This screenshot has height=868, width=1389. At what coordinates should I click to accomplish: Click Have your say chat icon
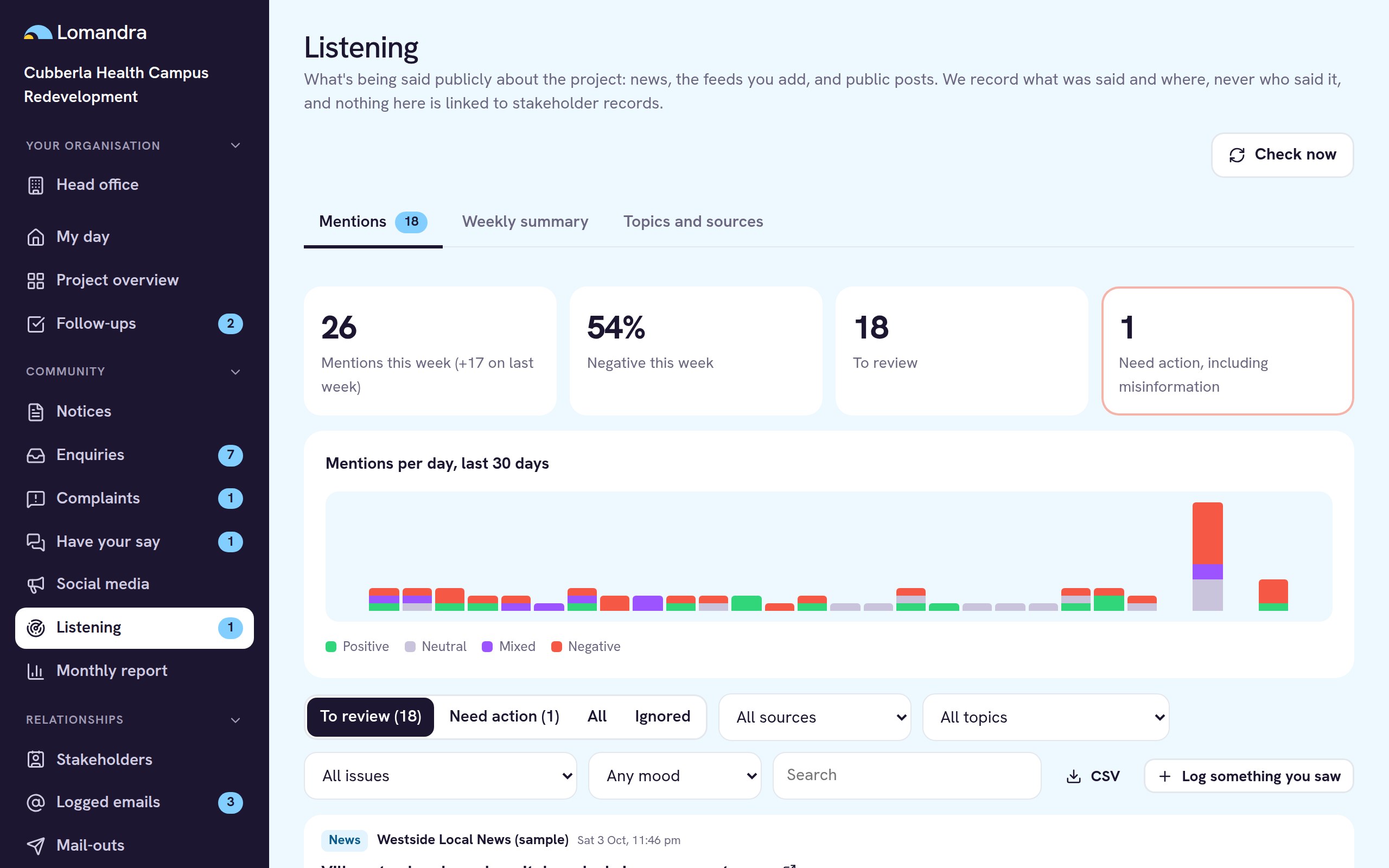coord(36,542)
